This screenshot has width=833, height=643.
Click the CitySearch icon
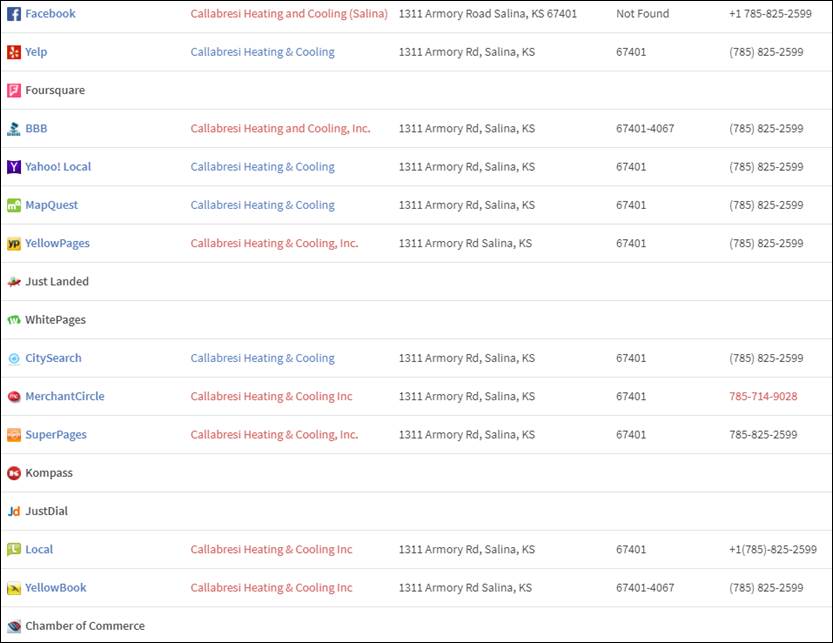pos(14,358)
